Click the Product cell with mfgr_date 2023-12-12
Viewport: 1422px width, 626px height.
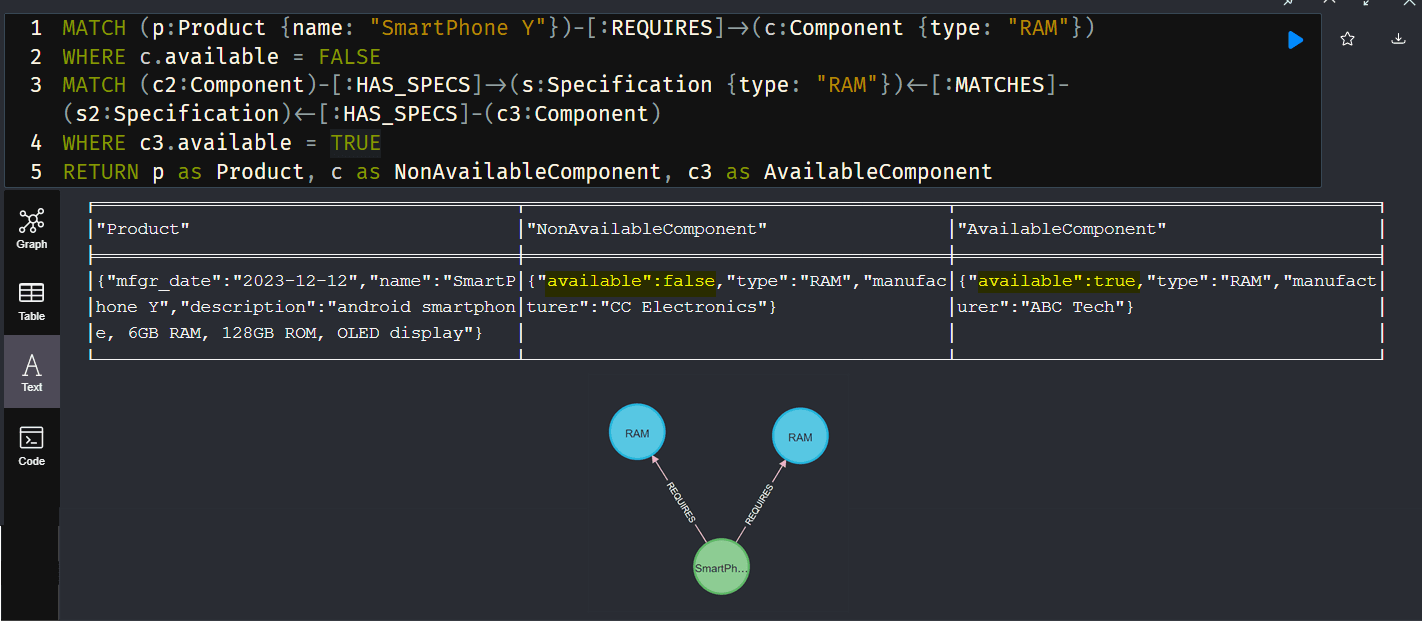305,307
